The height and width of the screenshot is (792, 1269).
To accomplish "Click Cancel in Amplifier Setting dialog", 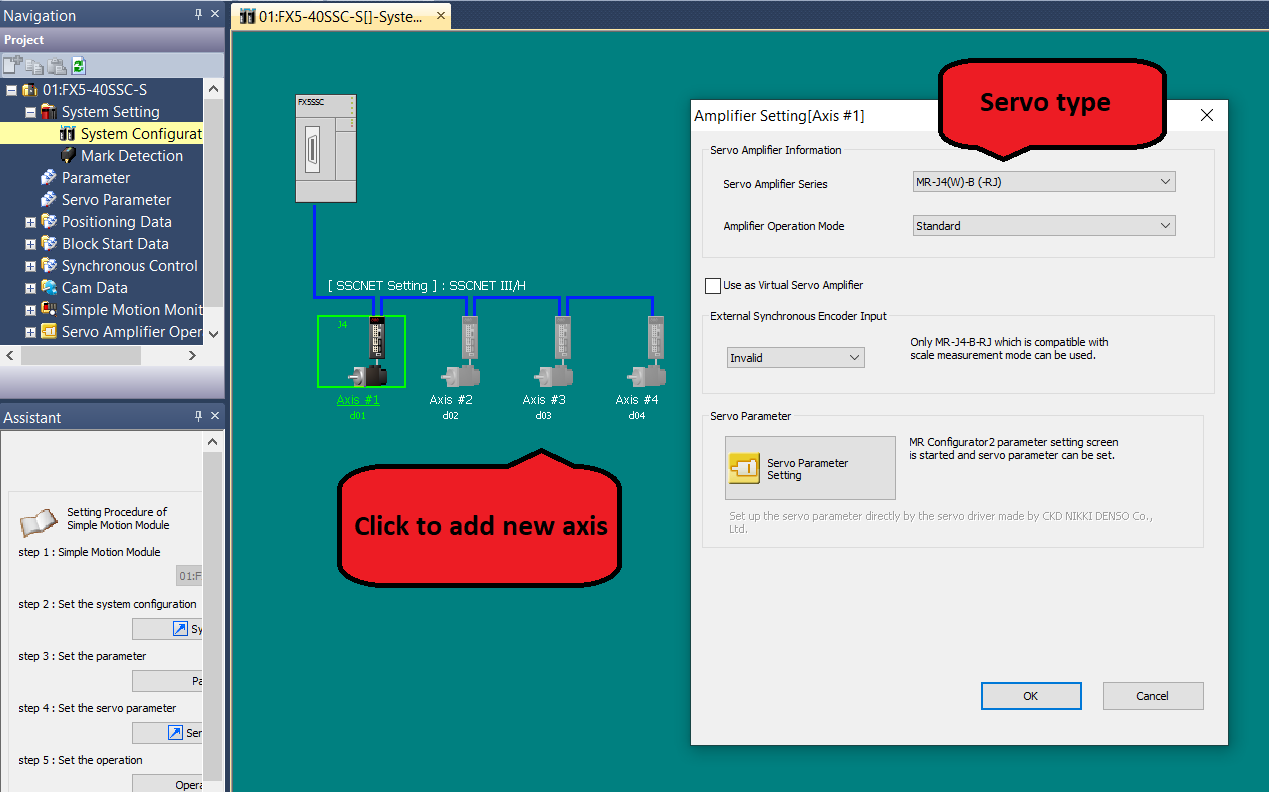I will point(1153,696).
